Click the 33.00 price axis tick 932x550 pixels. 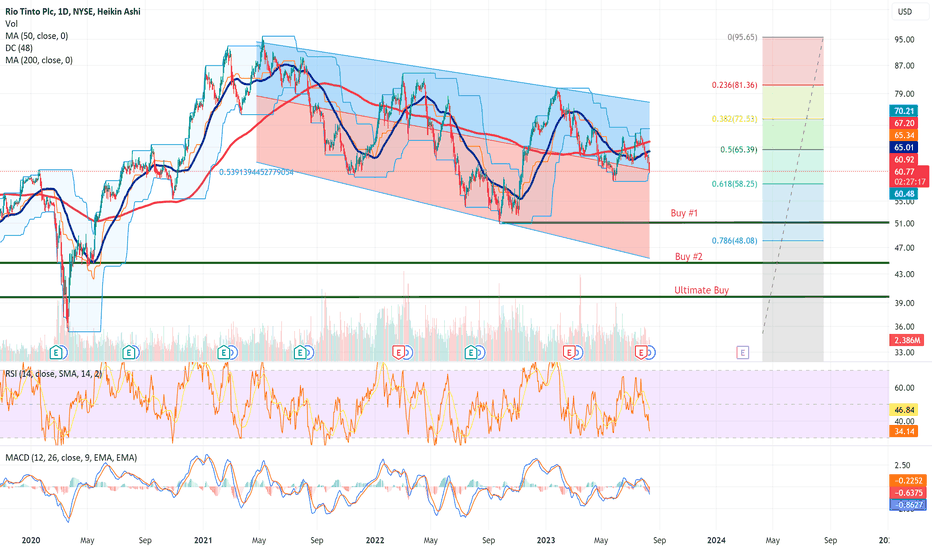click(904, 353)
